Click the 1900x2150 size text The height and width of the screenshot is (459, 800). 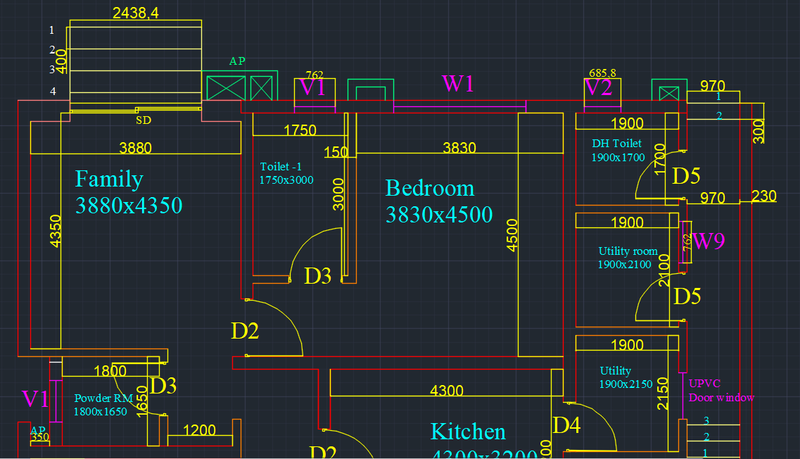[626, 385]
